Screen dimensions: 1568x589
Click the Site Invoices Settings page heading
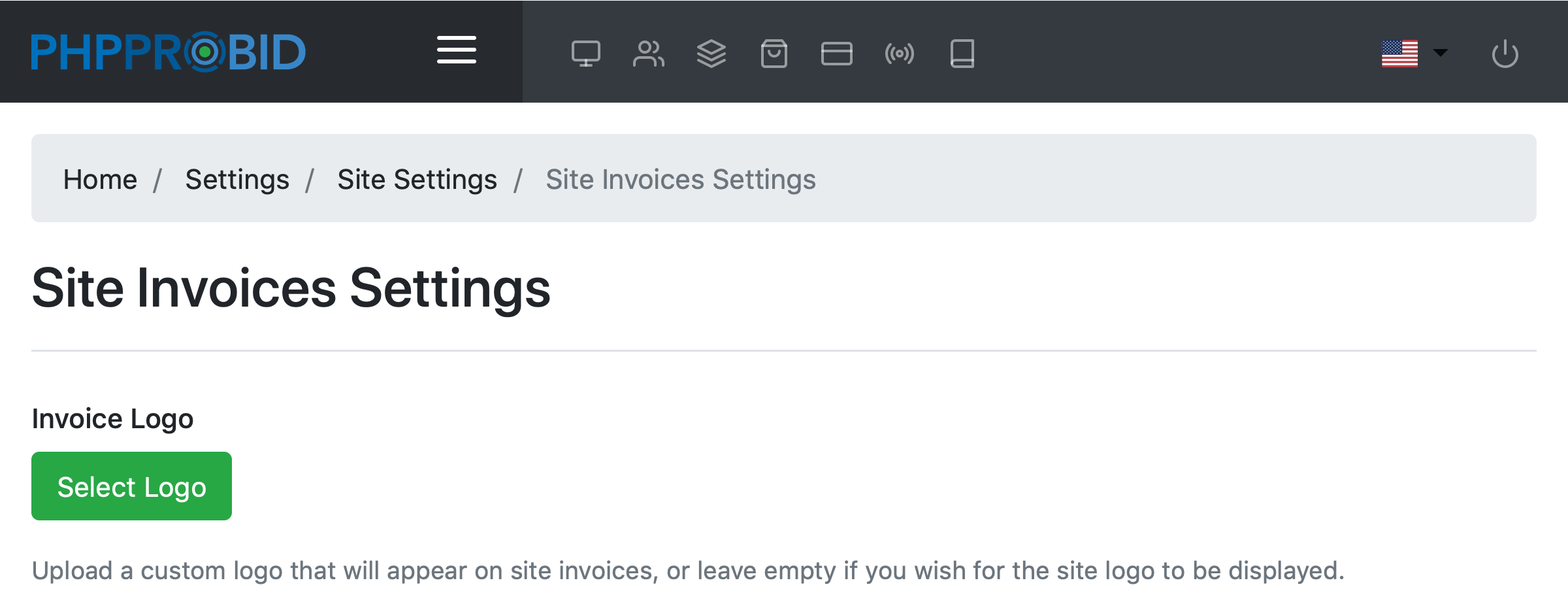(291, 288)
